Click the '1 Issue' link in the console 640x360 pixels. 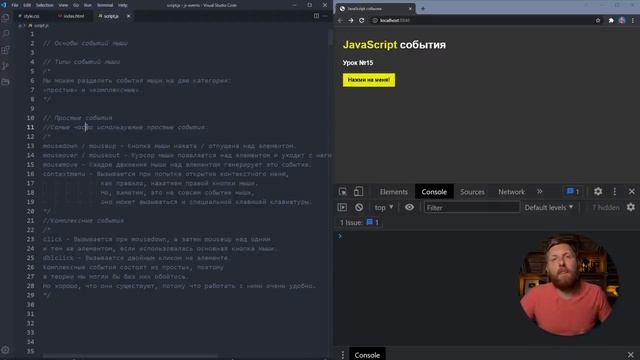359,222
